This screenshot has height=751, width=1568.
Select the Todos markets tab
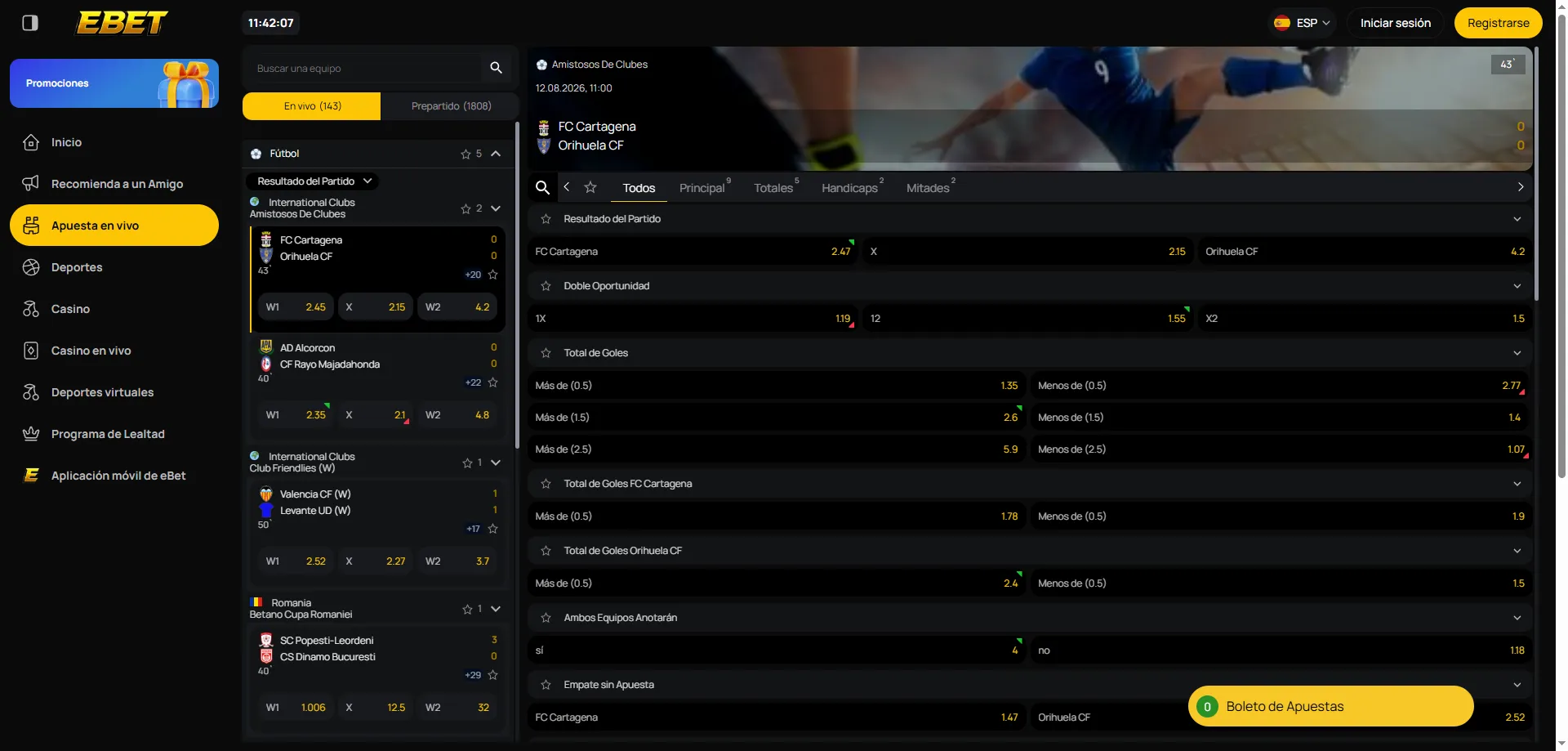click(639, 188)
